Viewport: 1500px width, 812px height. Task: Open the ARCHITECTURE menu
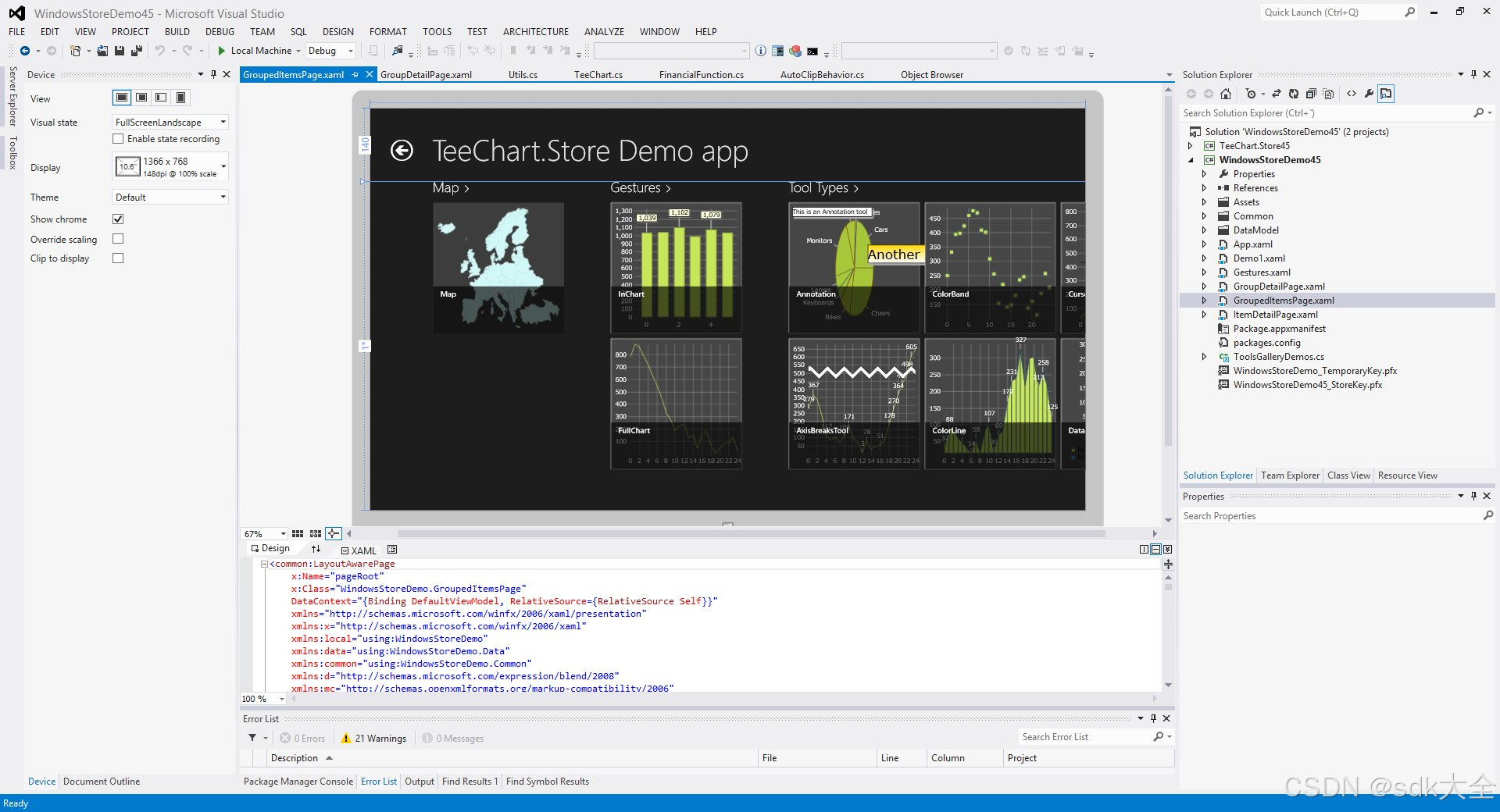(536, 32)
